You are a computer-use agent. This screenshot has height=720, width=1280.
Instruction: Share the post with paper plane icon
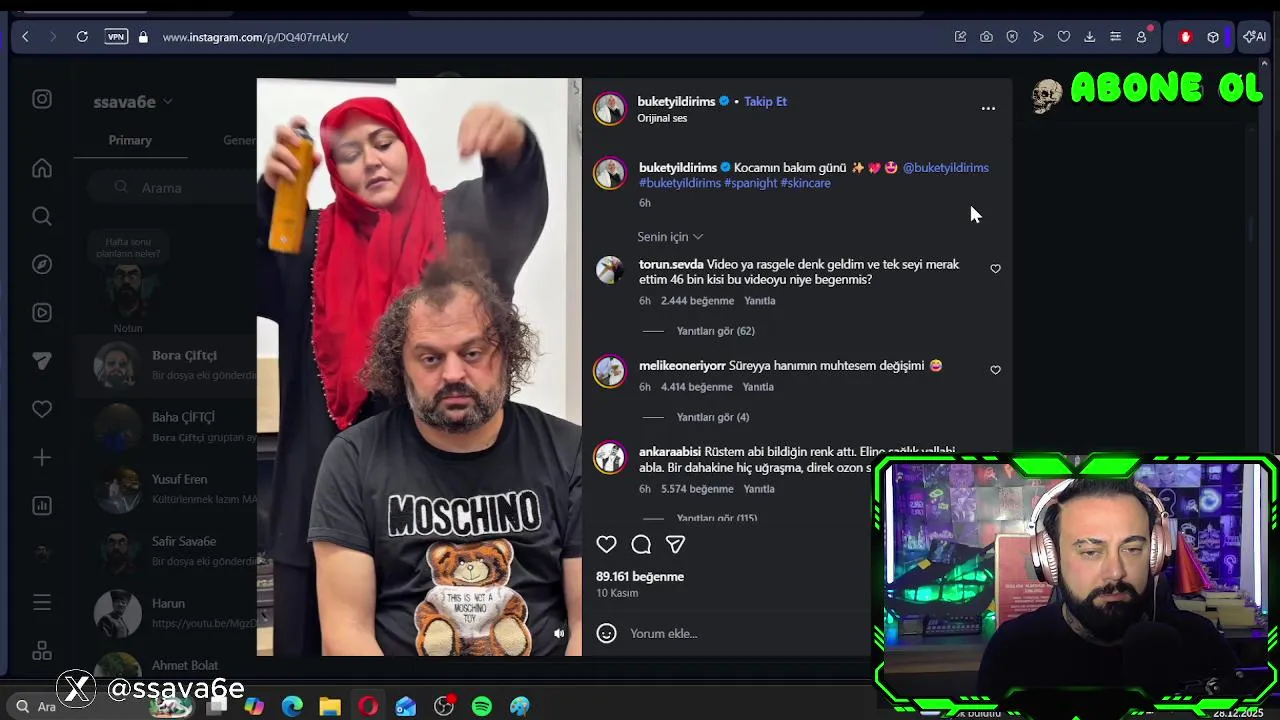pos(675,544)
